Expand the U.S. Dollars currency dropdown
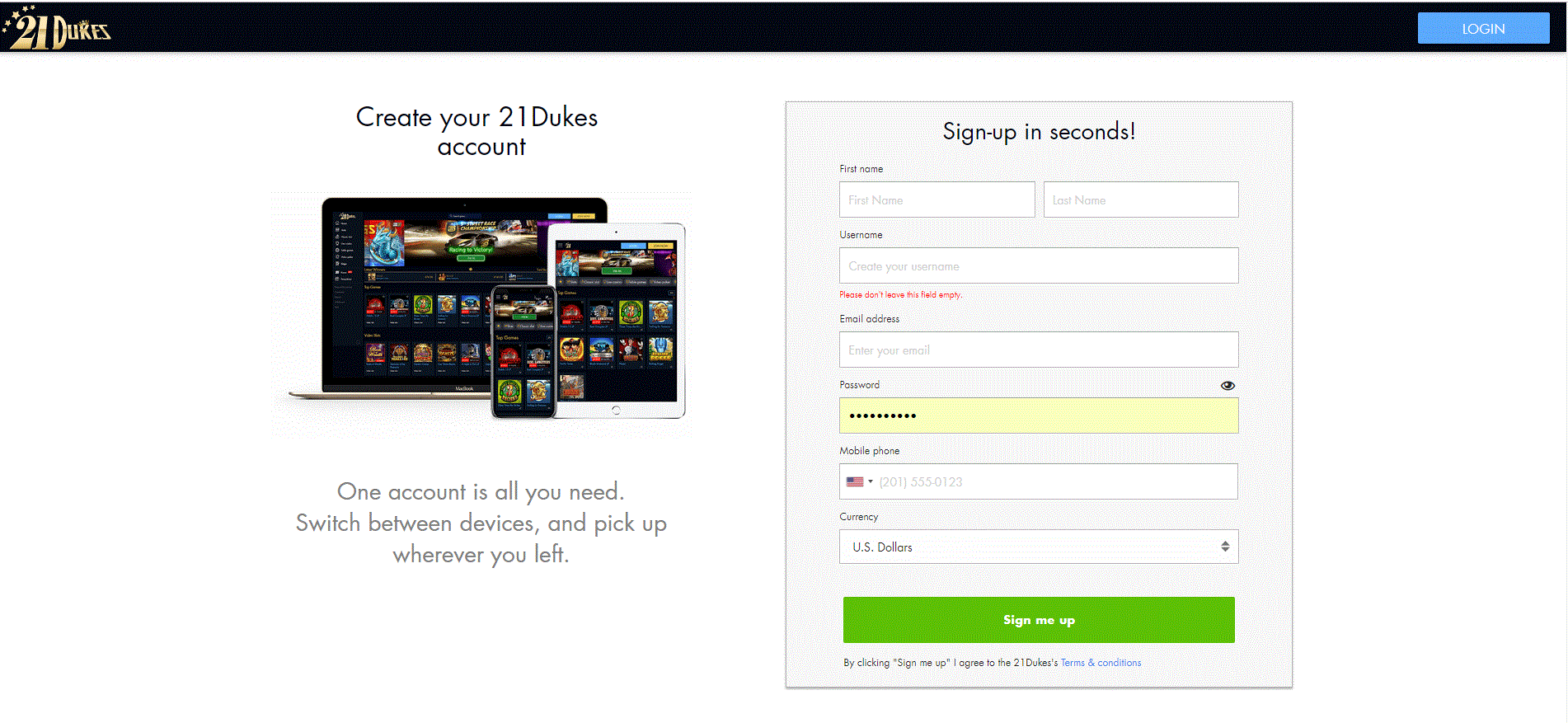The image size is (1568, 723). pos(1038,547)
